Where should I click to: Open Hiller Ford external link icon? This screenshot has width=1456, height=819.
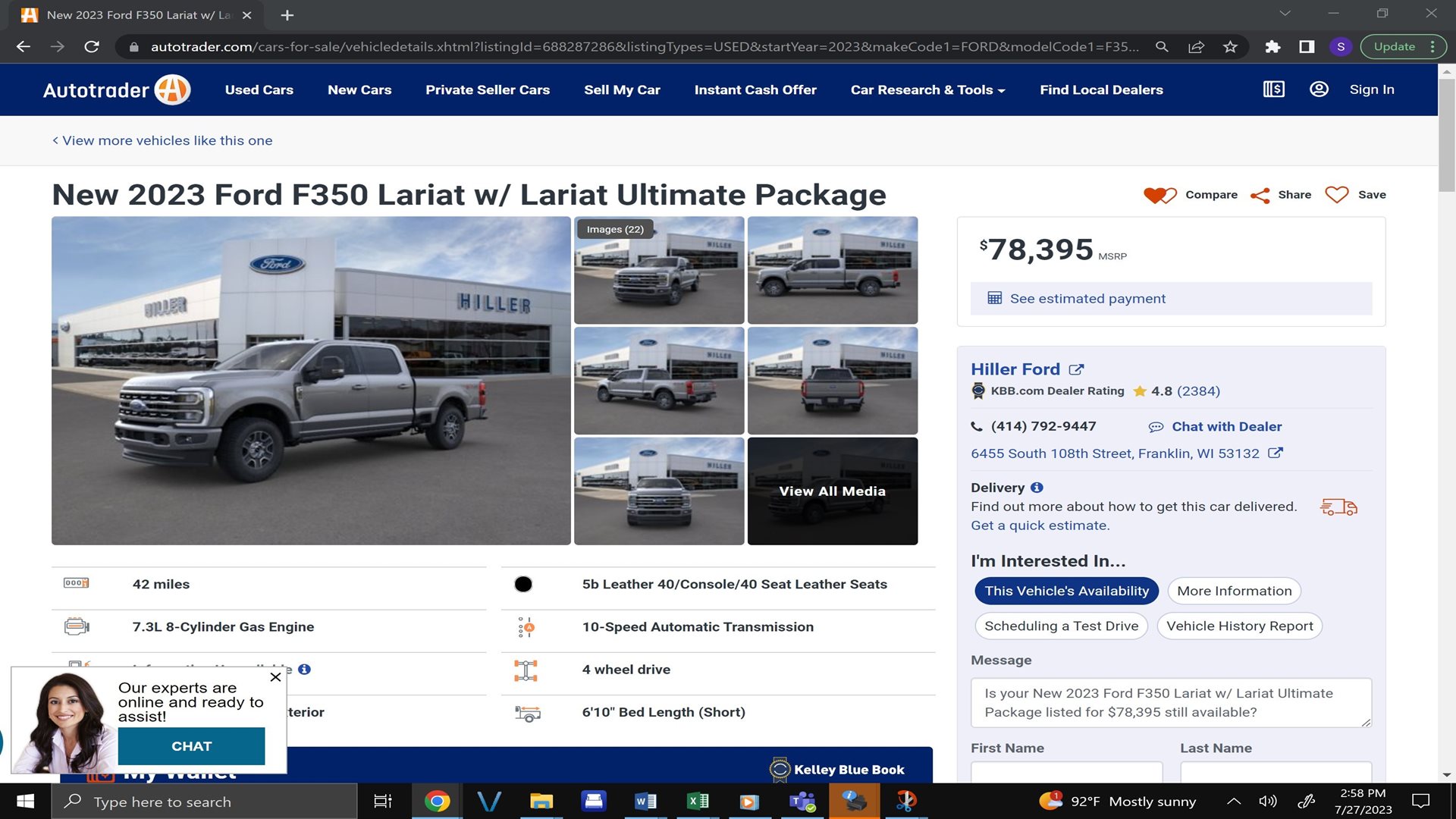[x=1076, y=369]
